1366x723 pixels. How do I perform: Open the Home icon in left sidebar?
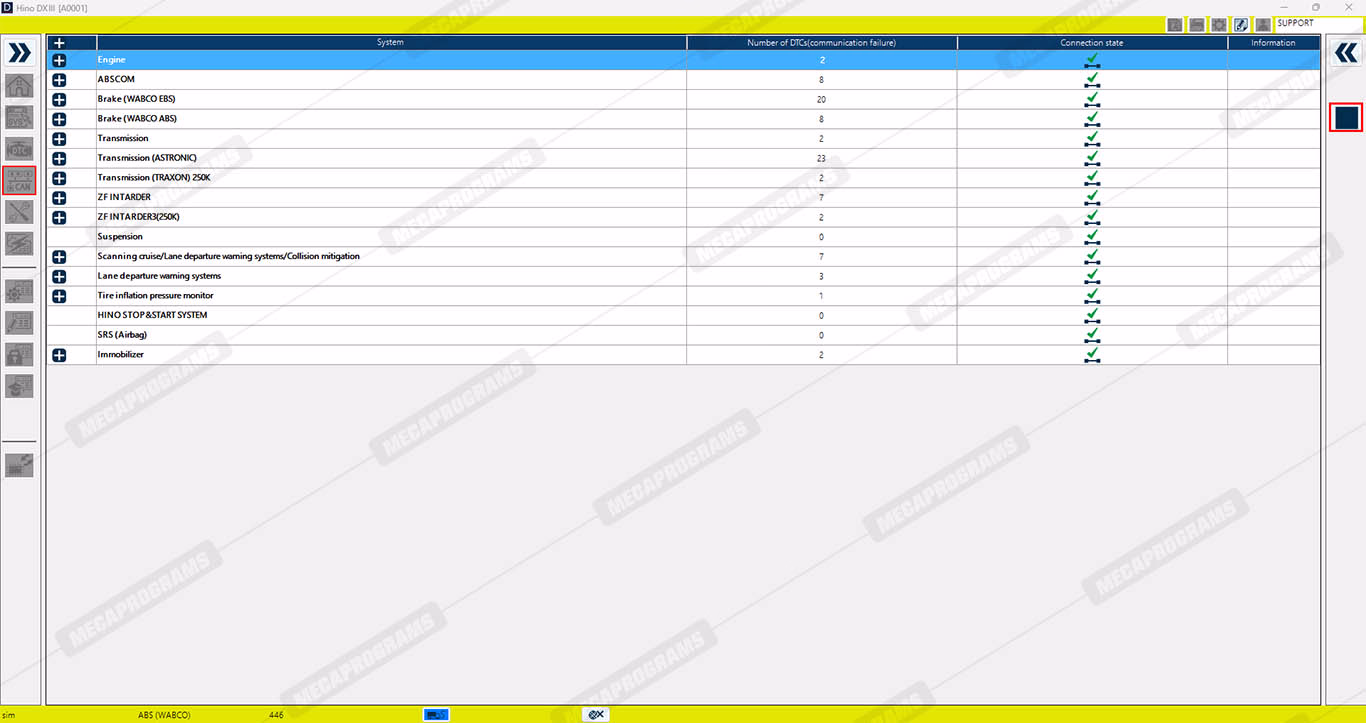pos(19,86)
